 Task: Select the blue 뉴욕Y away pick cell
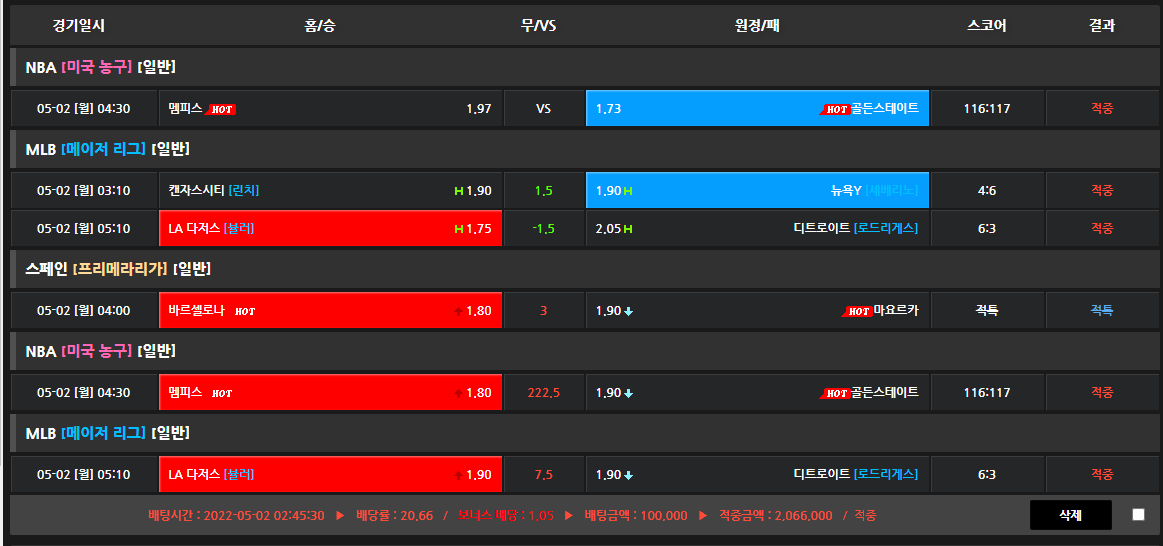point(757,190)
